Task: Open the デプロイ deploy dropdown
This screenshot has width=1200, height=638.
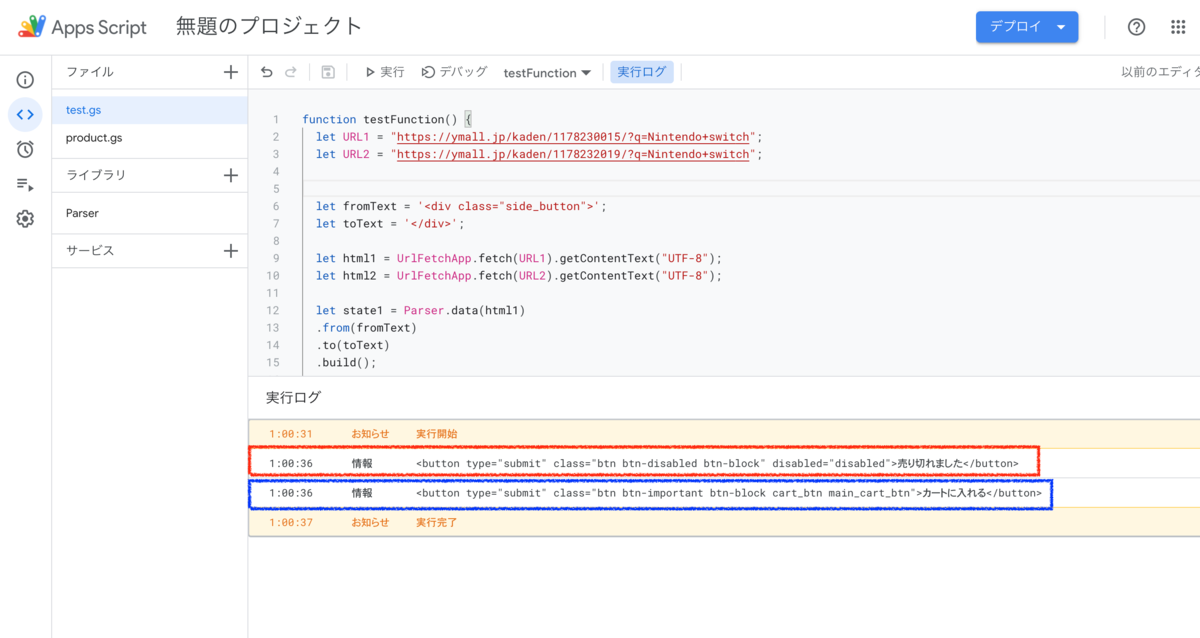Action: (x=1027, y=27)
